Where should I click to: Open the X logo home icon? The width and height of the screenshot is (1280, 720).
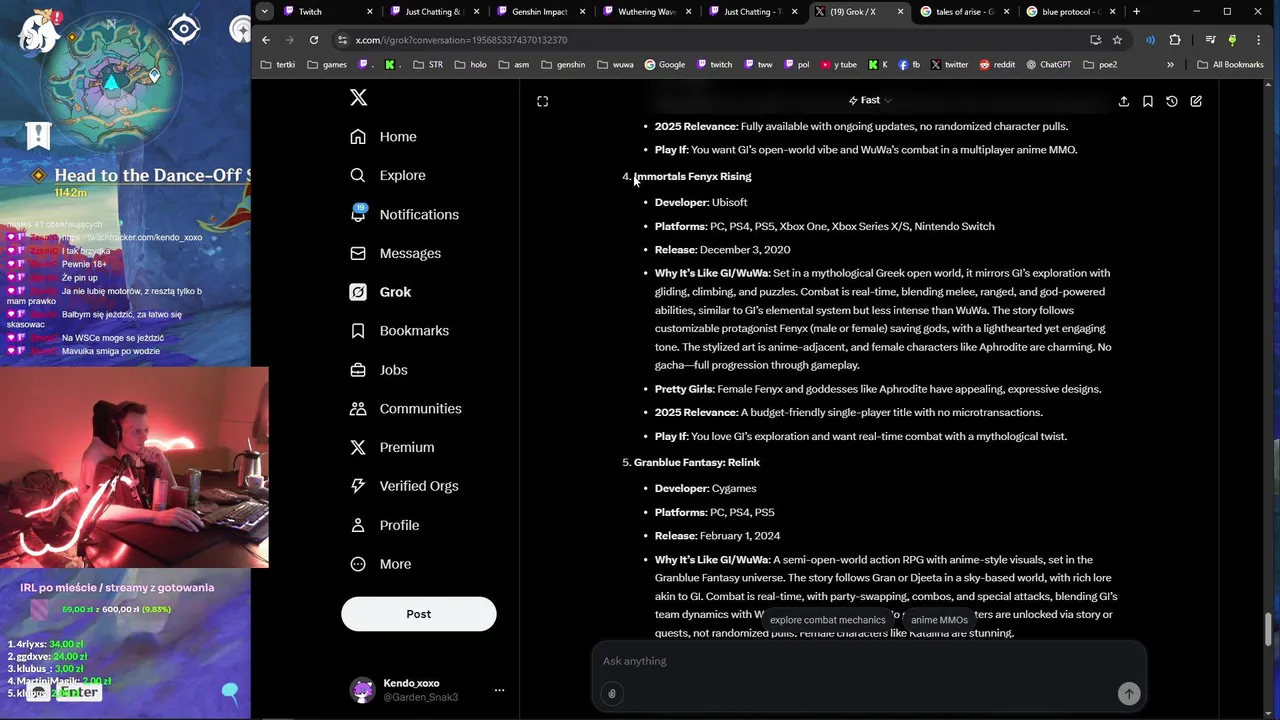tap(359, 97)
